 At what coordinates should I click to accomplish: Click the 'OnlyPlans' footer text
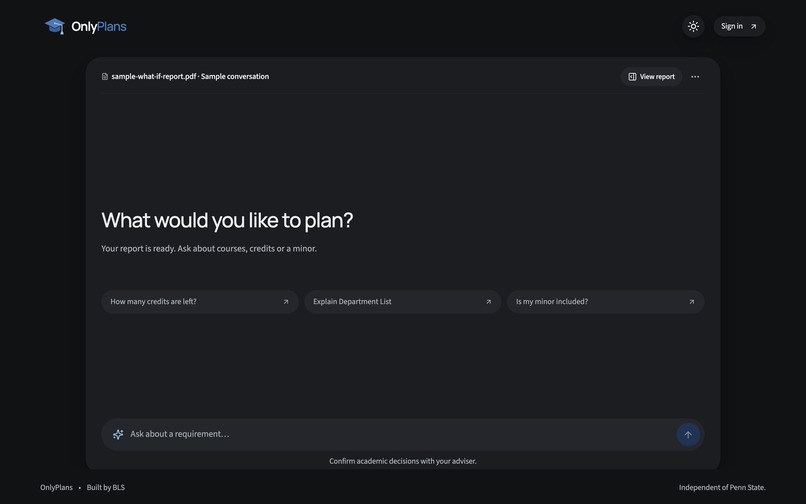tap(57, 488)
